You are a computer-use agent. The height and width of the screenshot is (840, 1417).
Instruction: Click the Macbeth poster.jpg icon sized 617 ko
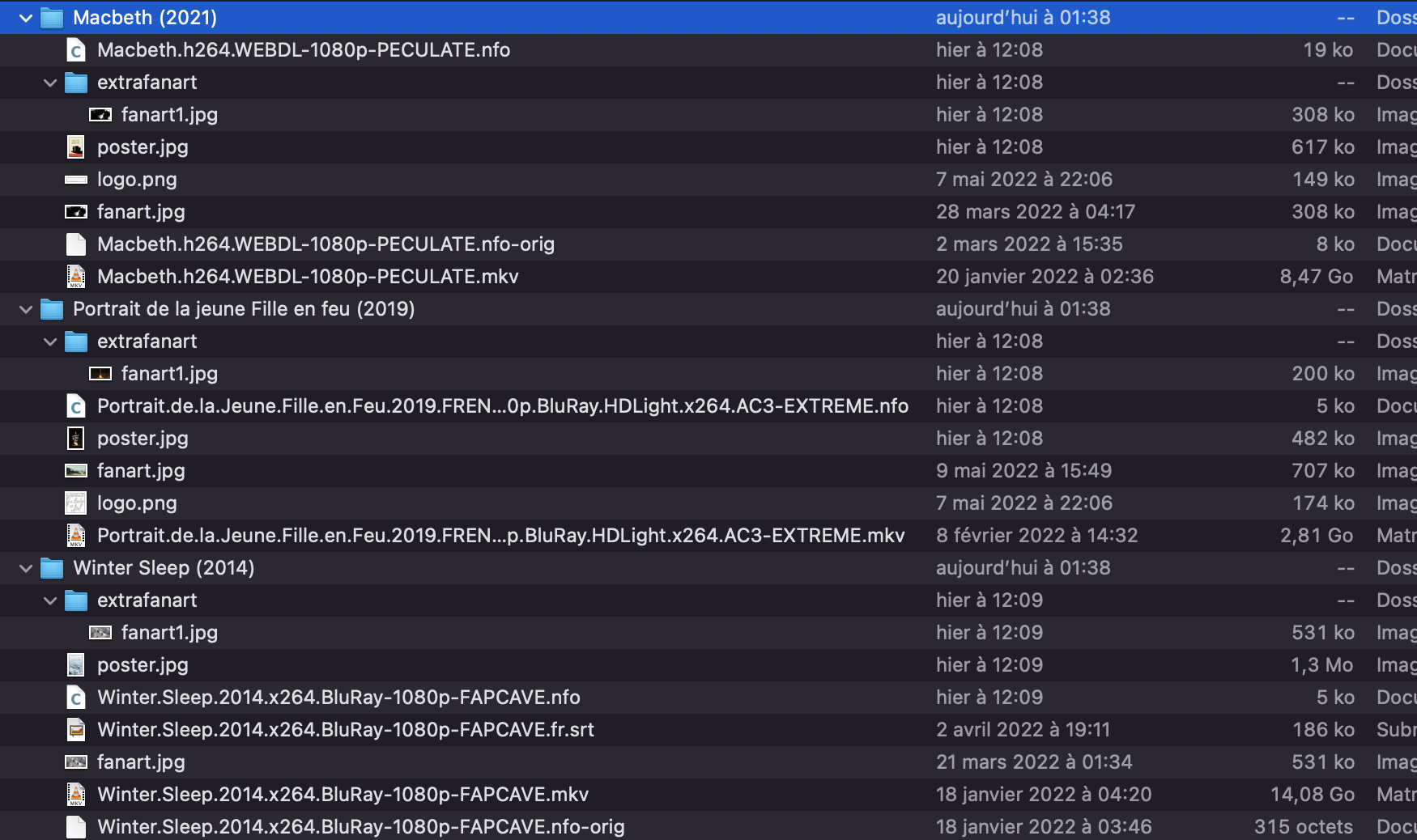point(76,147)
